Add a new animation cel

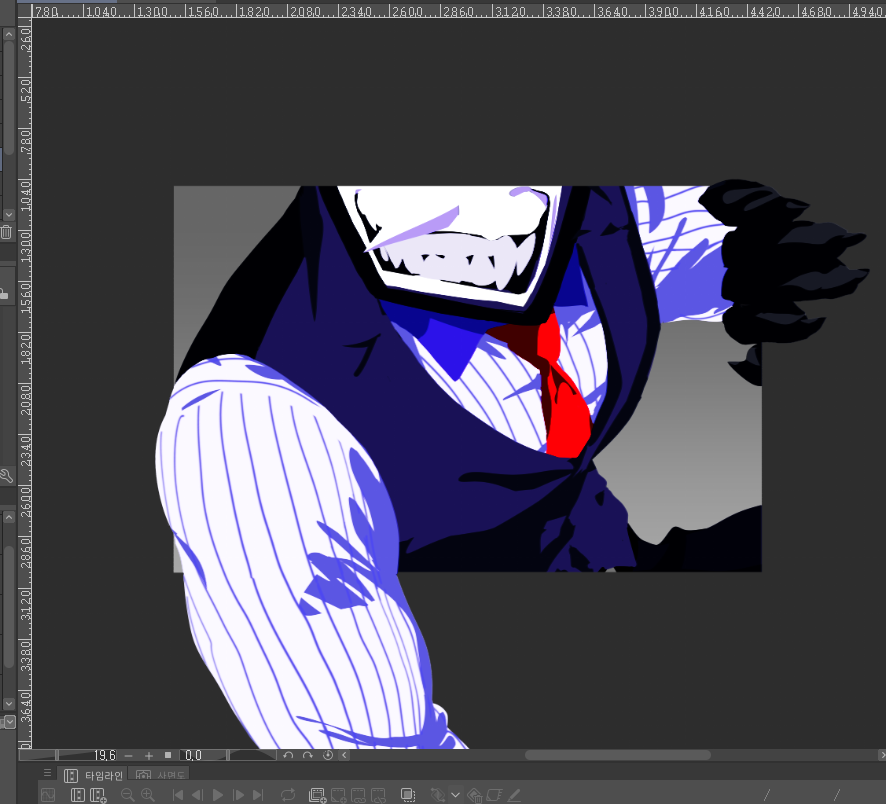coord(338,795)
